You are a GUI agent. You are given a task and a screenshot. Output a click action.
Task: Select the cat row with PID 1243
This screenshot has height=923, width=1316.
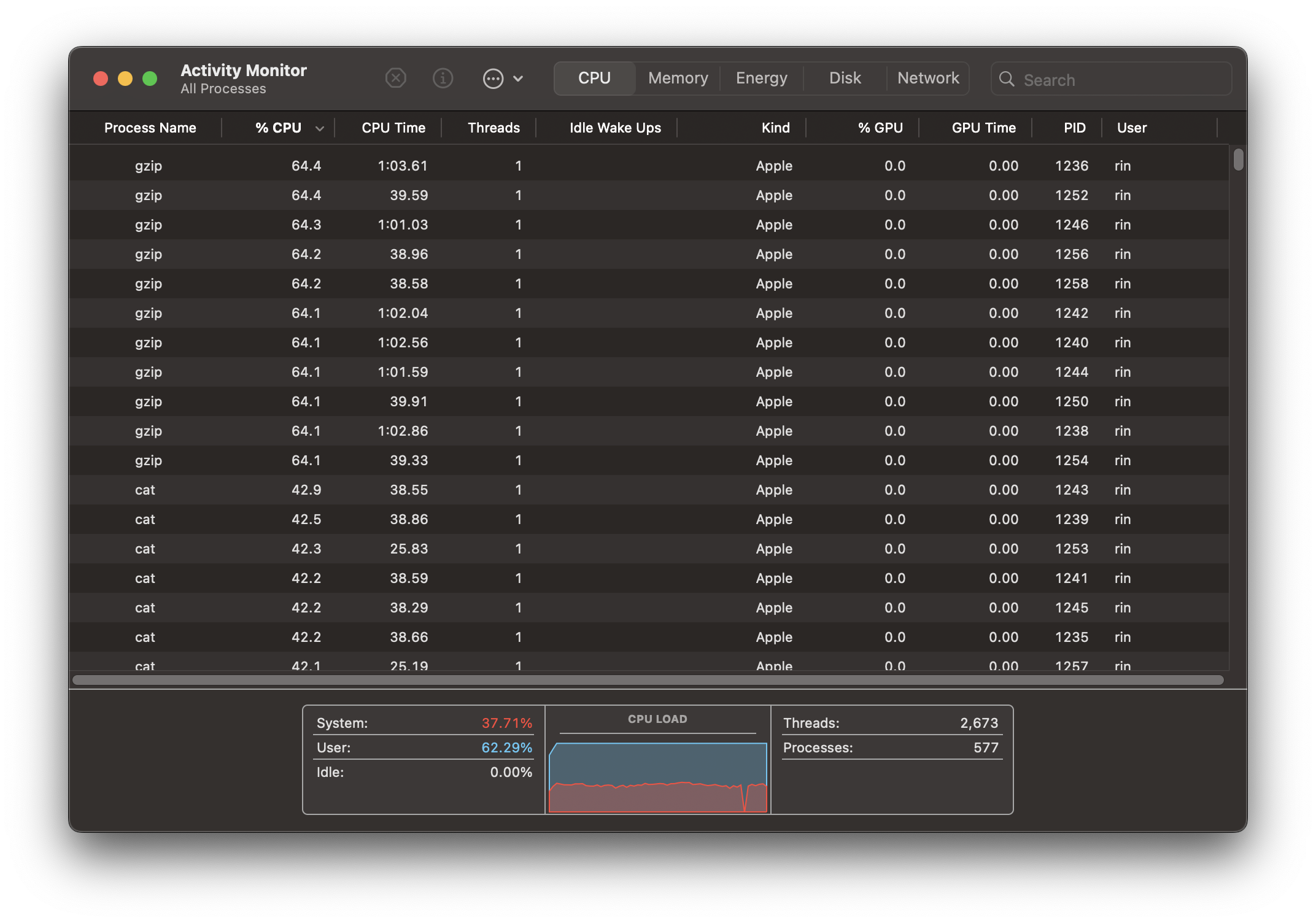(x=649, y=490)
